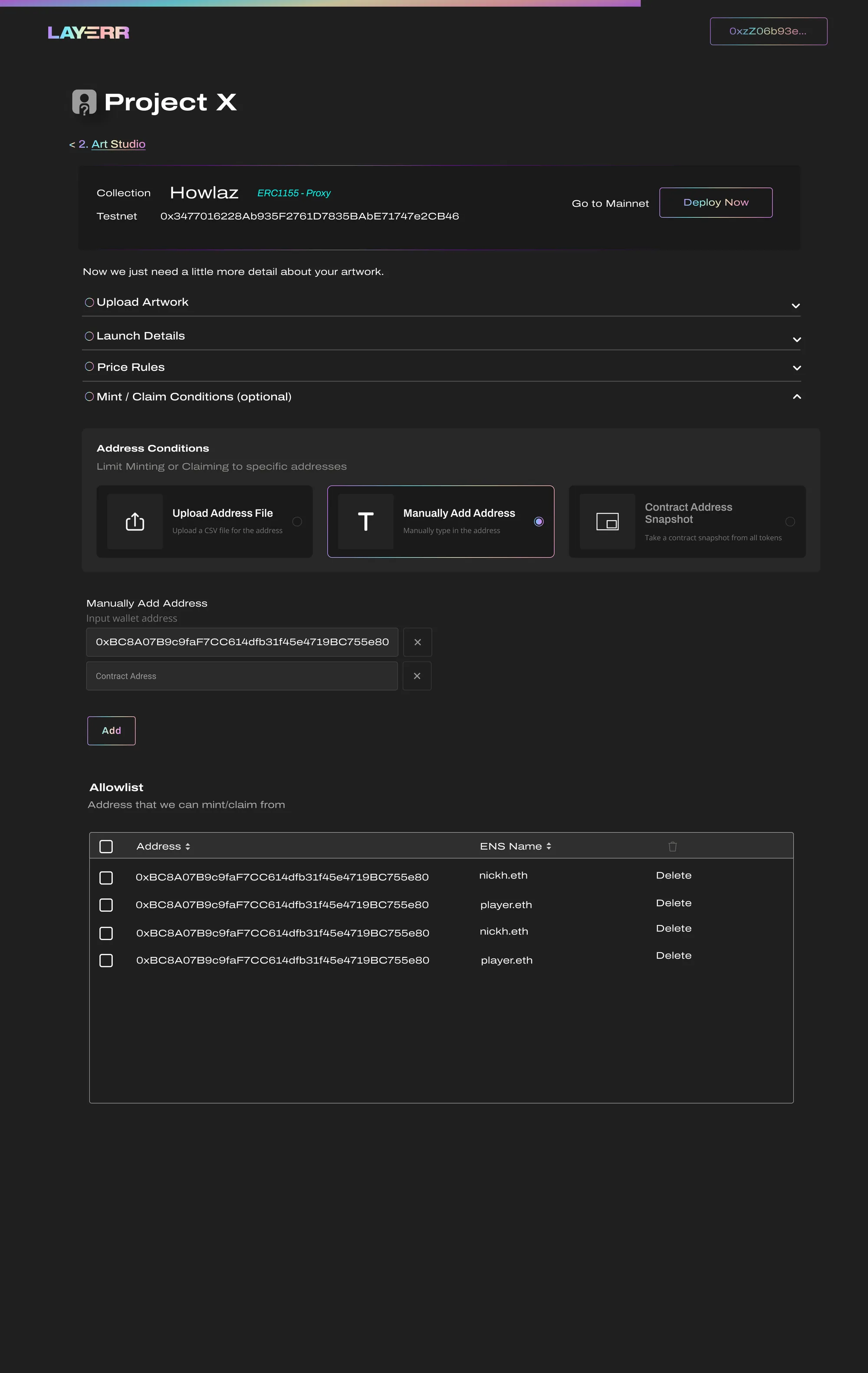
Task: Select Upload Address File radio option
Action: [x=297, y=521]
